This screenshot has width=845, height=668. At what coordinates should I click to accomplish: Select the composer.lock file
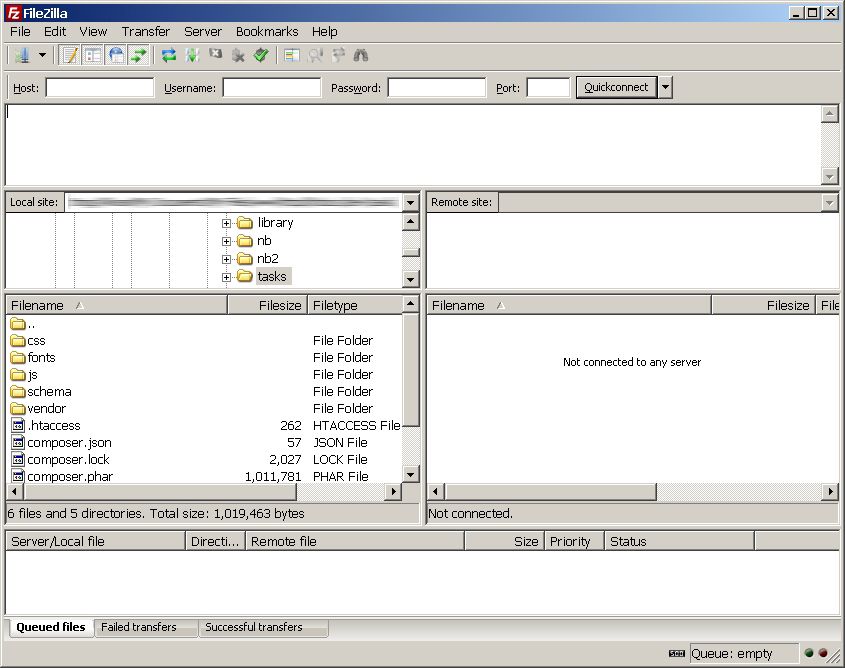coord(60,460)
